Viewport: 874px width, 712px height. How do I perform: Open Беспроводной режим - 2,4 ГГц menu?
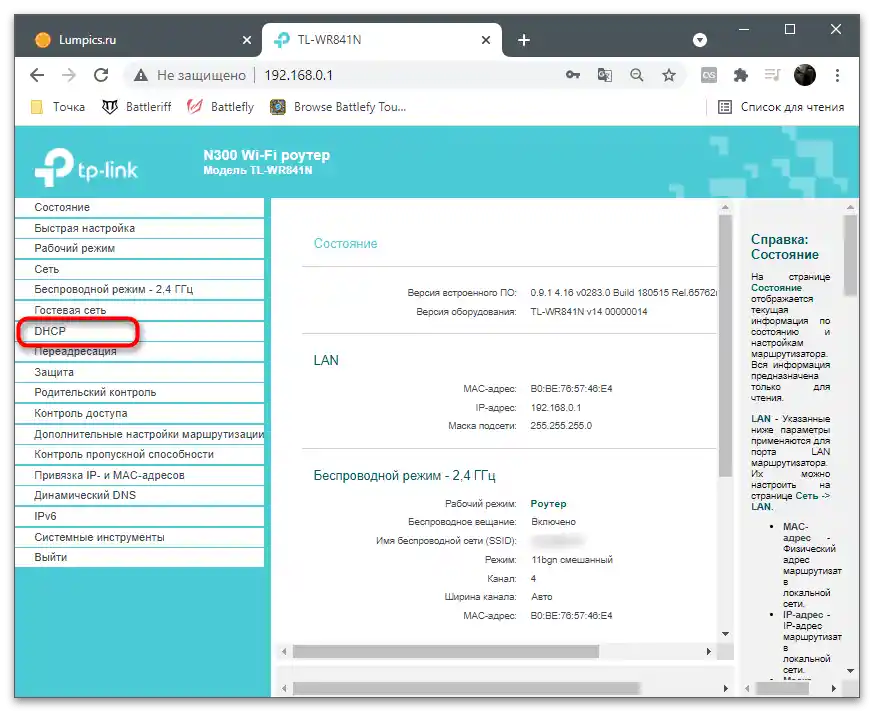click(139, 289)
